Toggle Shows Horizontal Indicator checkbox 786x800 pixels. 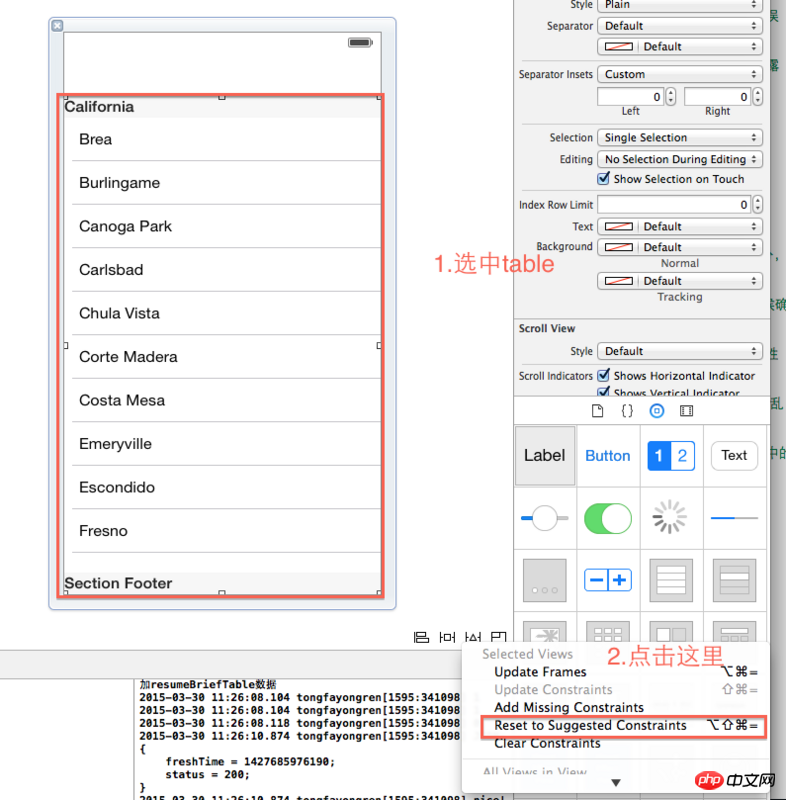[x=604, y=376]
